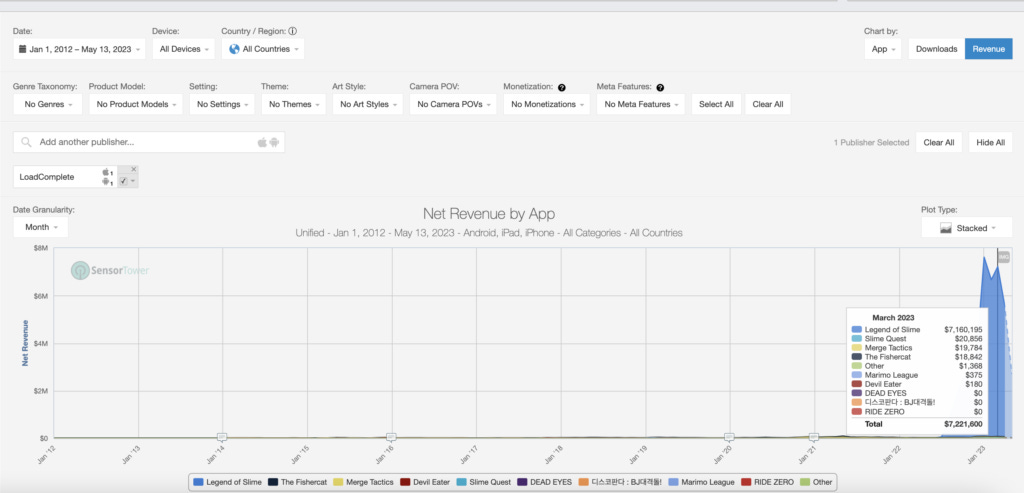
Task: Click the chart annotation marker at Jan '20
Action: 729,436
